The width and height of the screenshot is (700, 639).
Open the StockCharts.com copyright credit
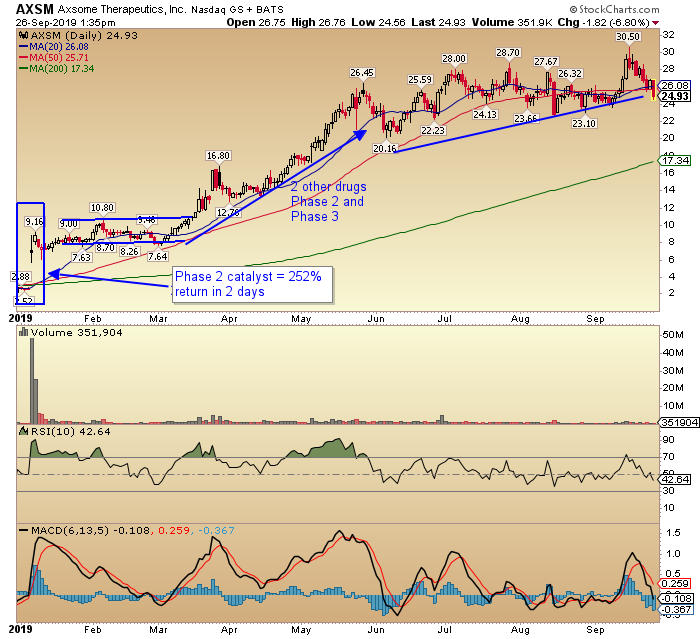pyautogui.click(x=614, y=9)
